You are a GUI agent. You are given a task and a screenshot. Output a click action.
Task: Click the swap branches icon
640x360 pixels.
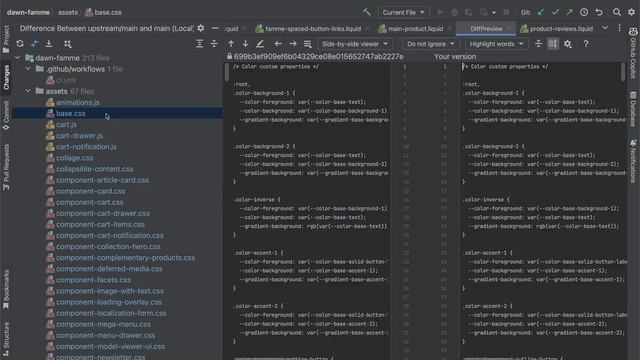click(35, 44)
